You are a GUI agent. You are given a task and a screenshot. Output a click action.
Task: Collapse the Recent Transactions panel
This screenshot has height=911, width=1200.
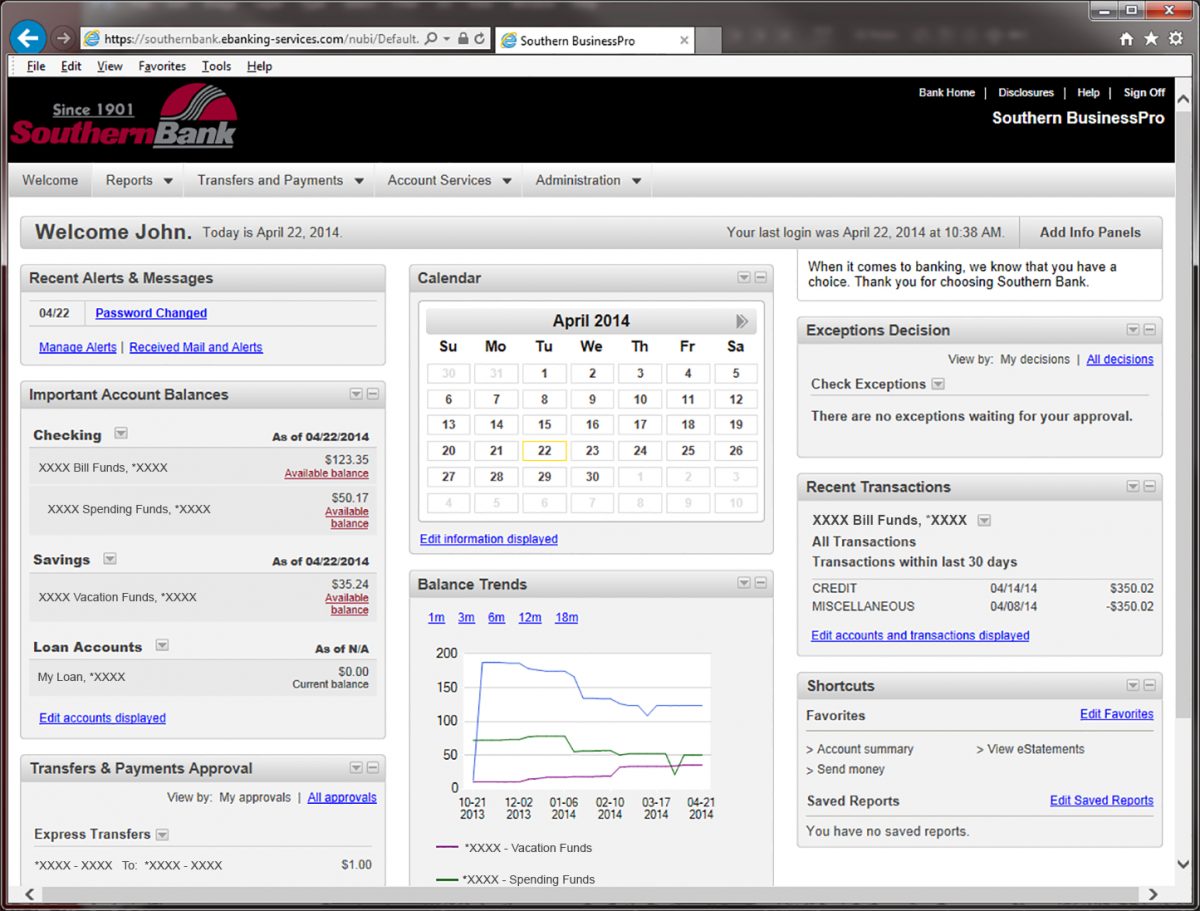(1149, 486)
